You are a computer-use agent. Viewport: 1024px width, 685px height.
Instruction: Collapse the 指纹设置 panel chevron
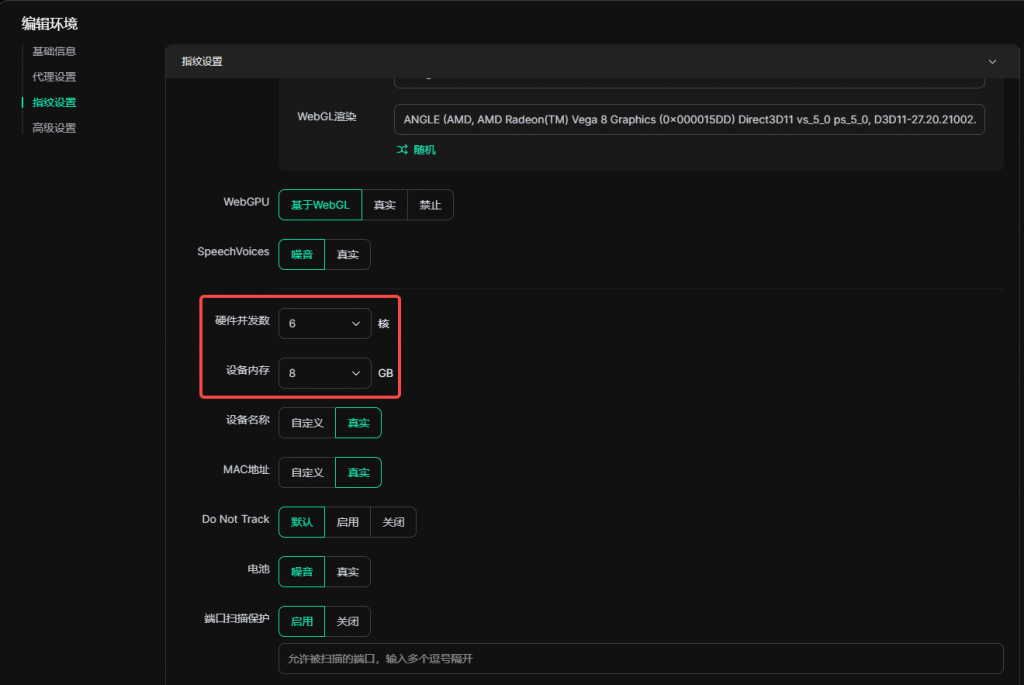tap(992, 61)
